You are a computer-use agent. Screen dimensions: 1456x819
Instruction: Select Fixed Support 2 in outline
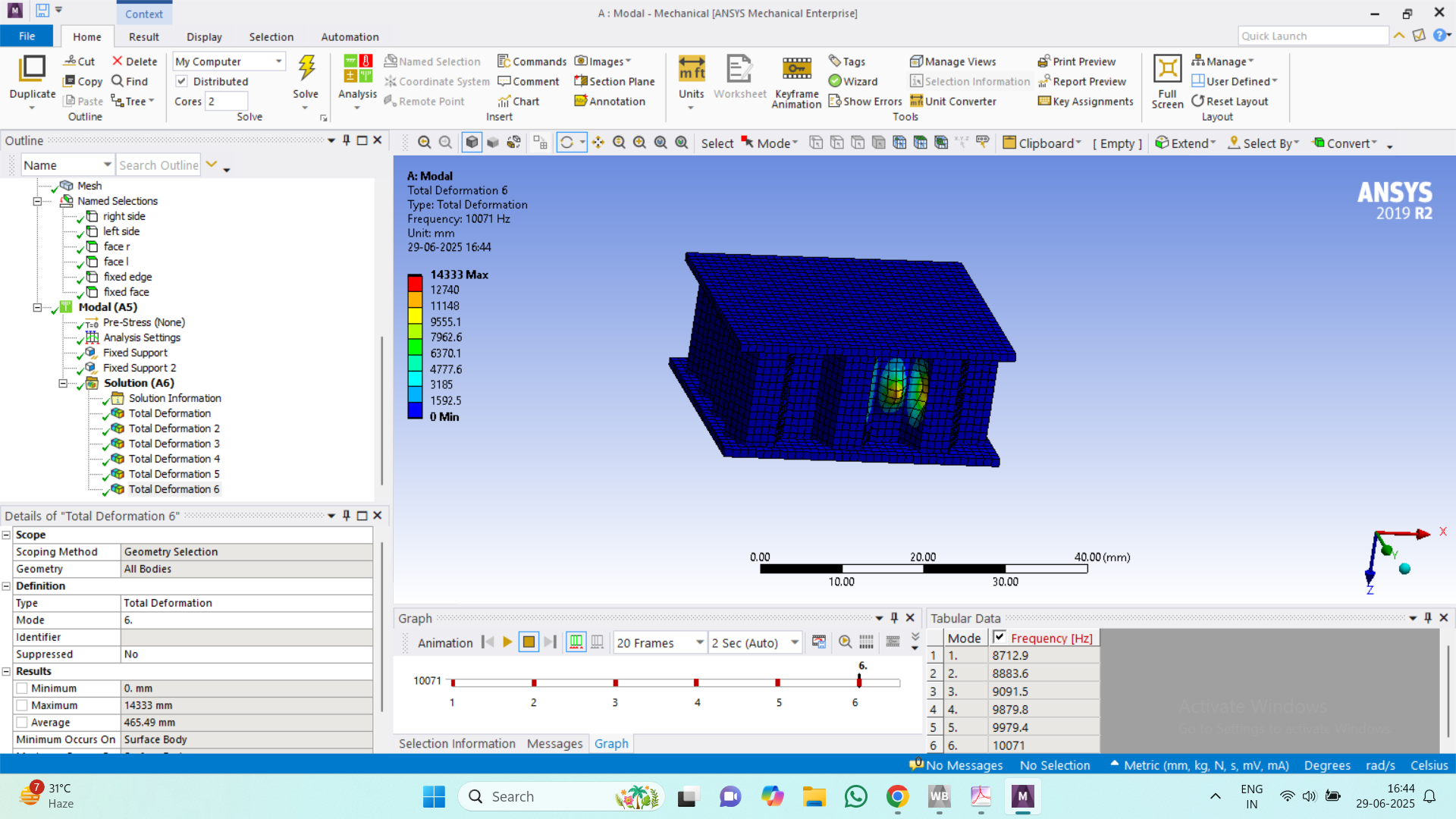(139, 368)
